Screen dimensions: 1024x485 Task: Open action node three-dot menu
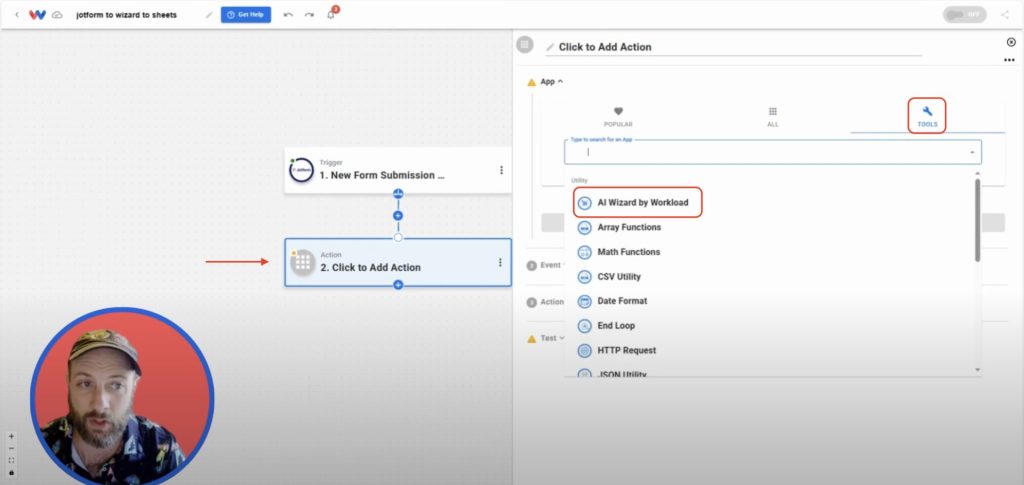[x=500, y=262]
